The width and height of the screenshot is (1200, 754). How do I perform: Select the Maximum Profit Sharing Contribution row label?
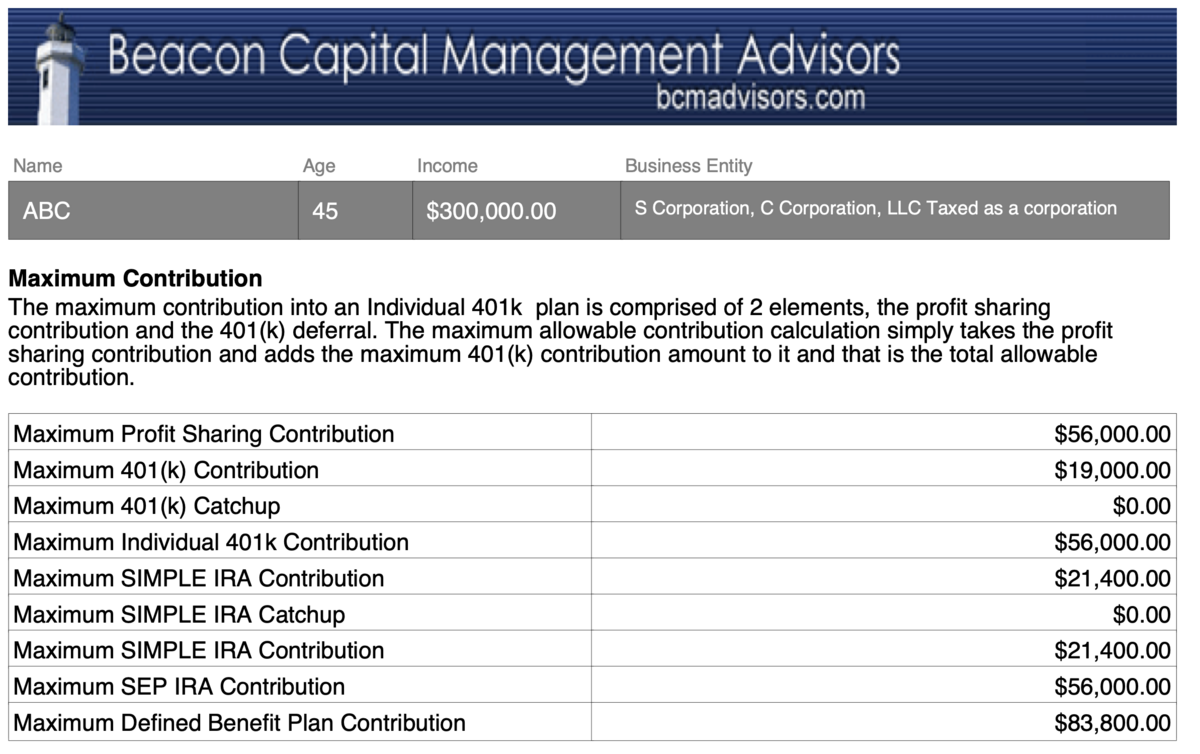tap(204, 434)
